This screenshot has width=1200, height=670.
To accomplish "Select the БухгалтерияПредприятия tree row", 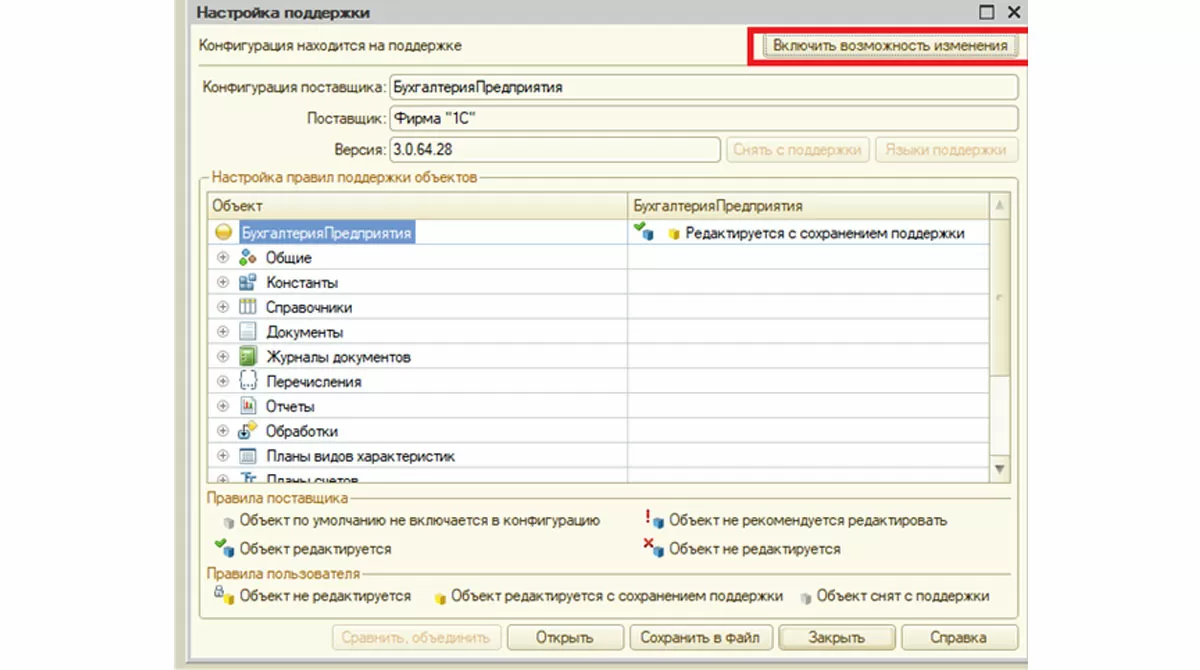I will (327, 233).
